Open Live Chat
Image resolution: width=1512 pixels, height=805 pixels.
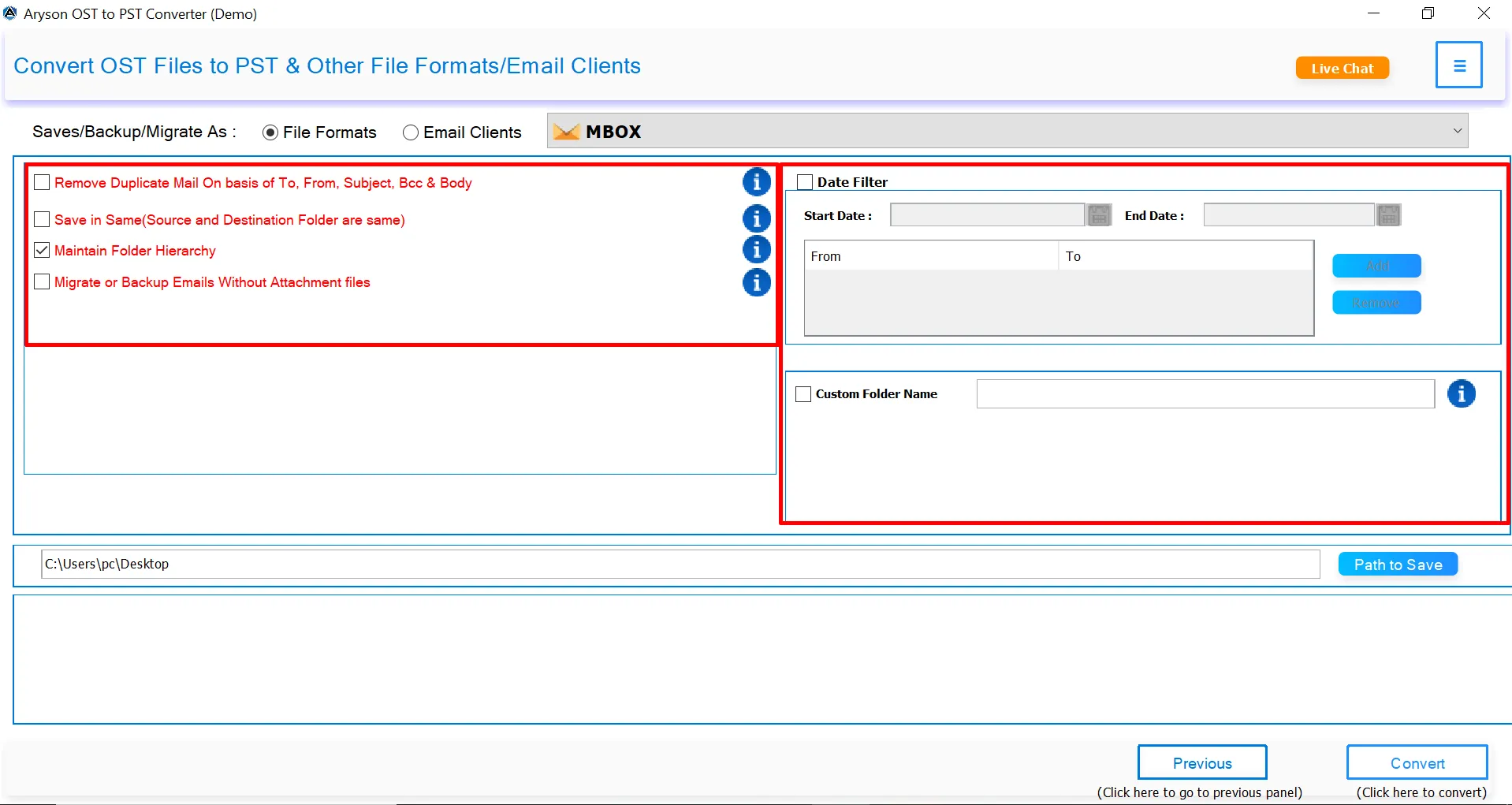(1342, 69)
